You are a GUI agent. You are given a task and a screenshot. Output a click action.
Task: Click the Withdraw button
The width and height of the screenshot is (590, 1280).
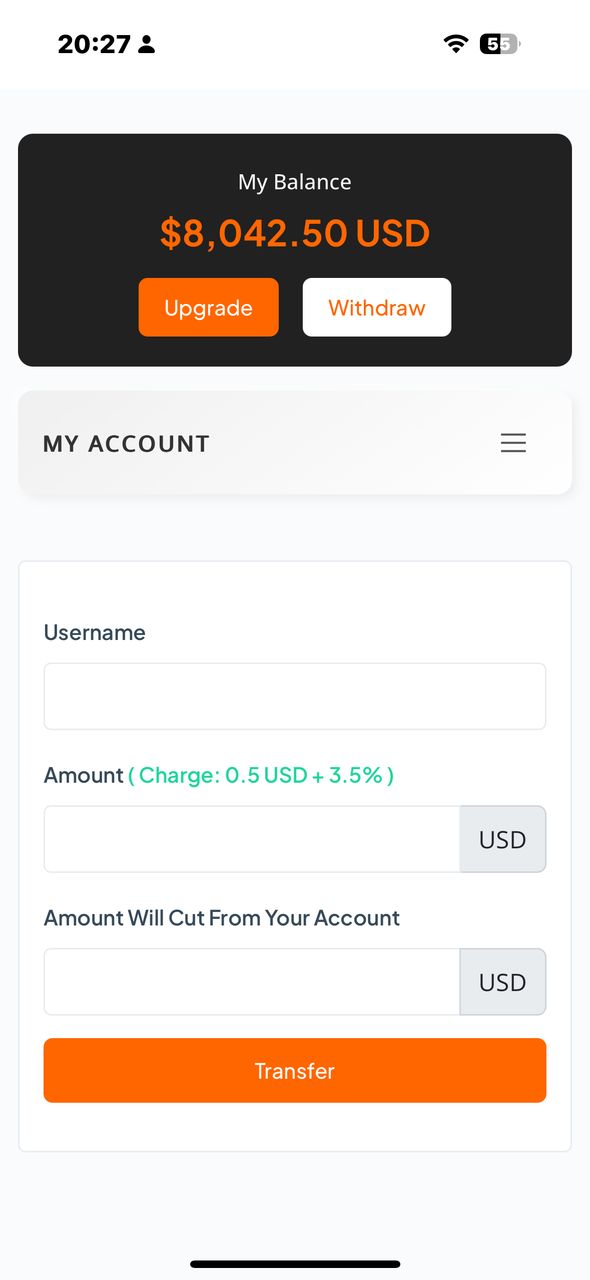point(377,307)
